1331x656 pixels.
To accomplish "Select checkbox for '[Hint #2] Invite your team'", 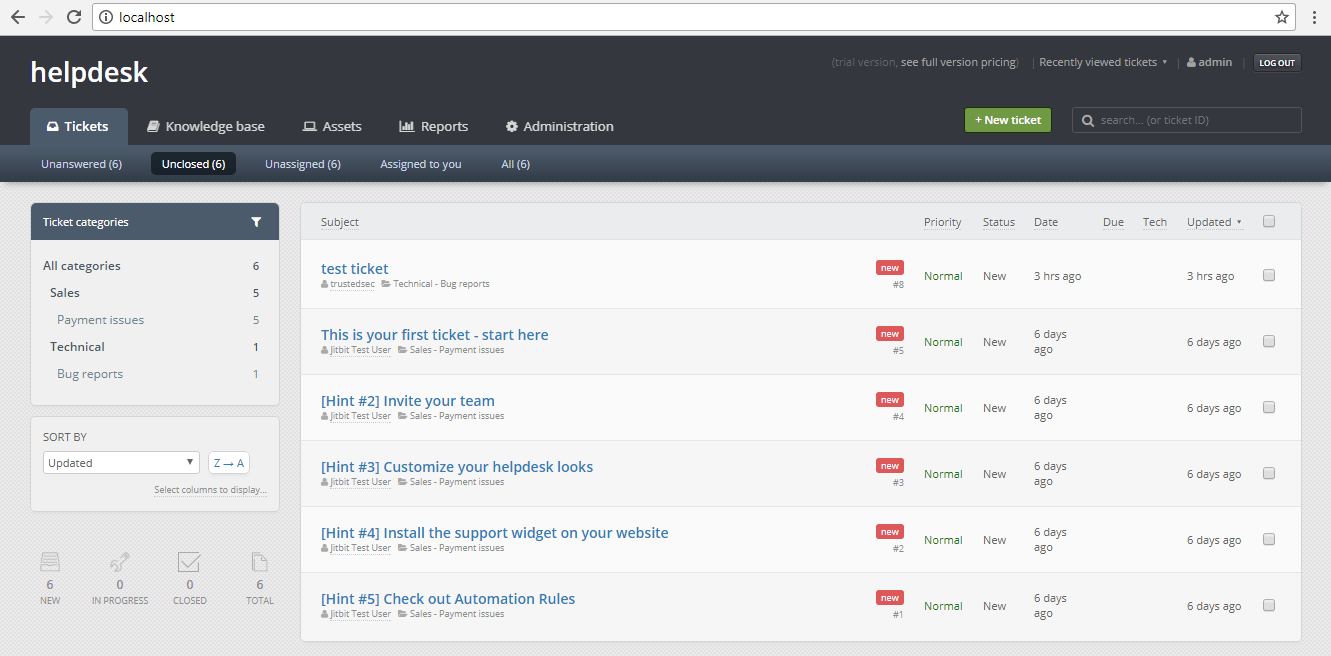I will (x=1269, y=407).
